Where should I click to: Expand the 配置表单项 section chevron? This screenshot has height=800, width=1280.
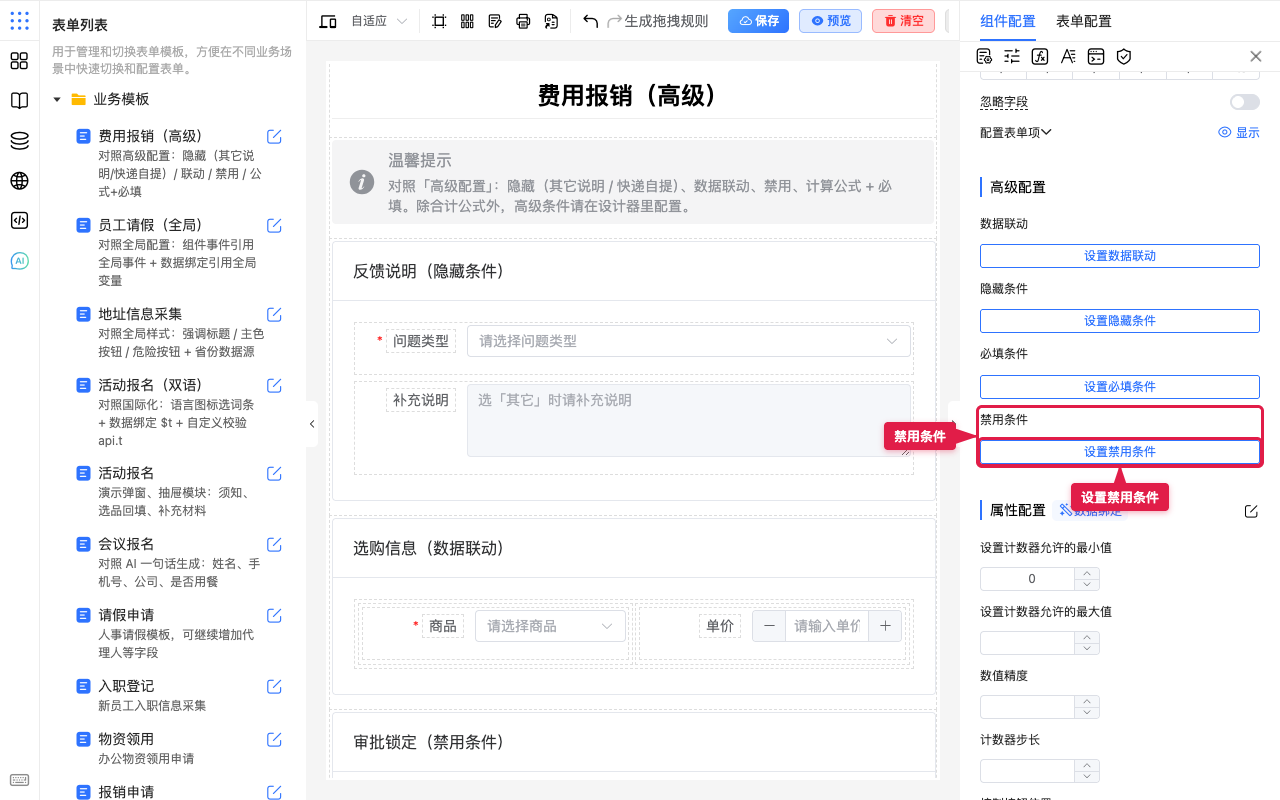point(1047,132)
